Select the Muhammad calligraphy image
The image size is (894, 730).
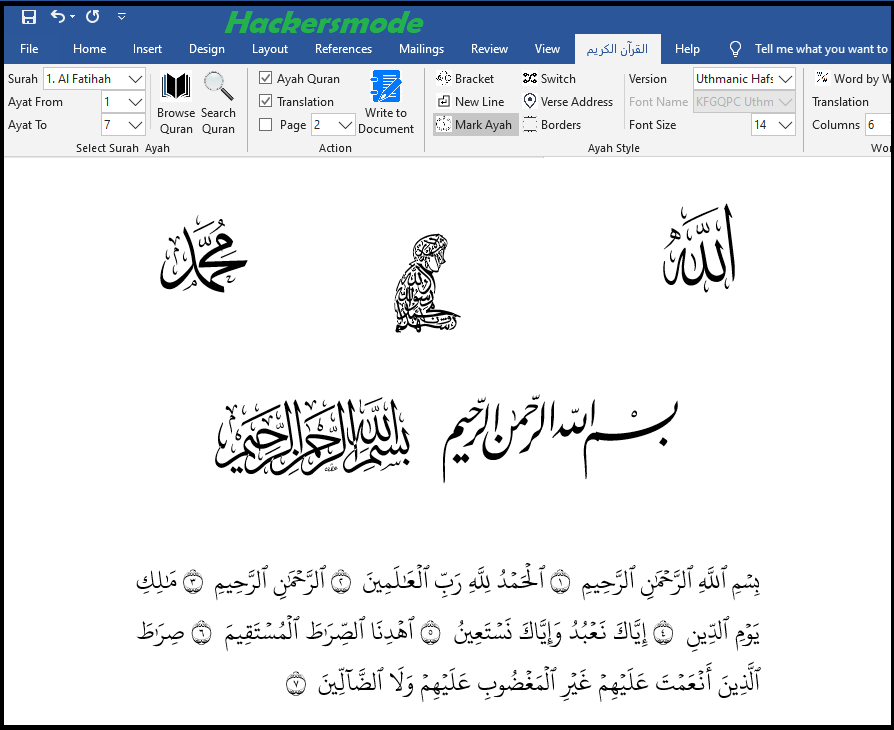(x=203, y=254)
